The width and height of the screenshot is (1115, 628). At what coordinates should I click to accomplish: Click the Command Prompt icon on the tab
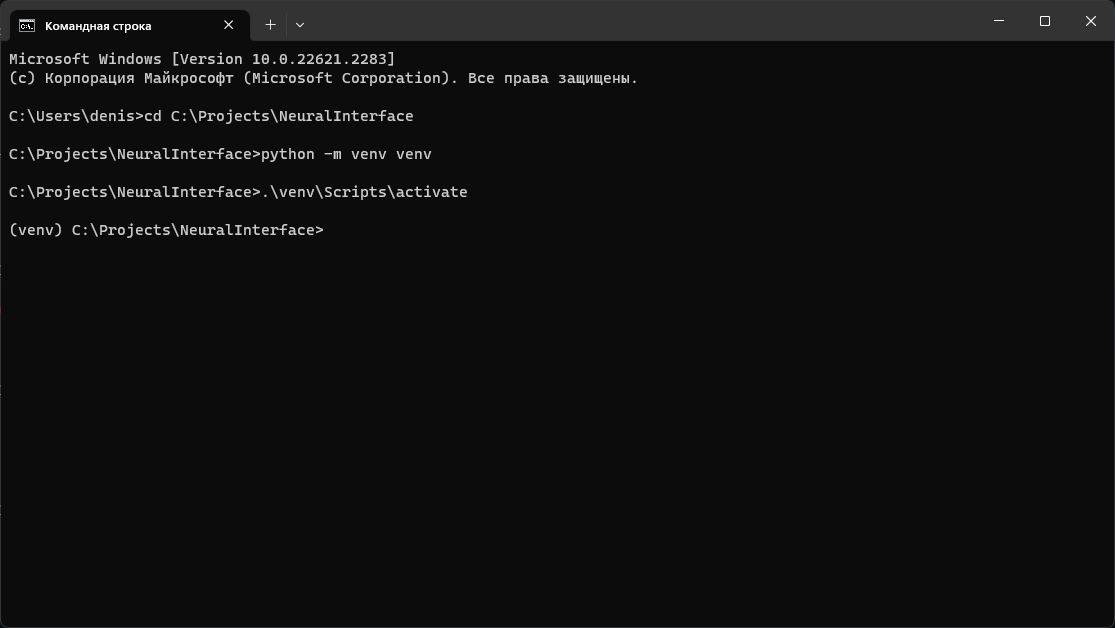25,24
